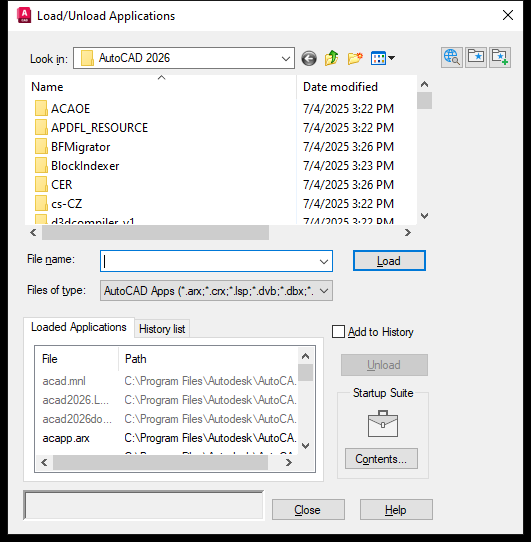Go up one folder level icon
This screenshot has height=542, width=531.
[331, 58]
